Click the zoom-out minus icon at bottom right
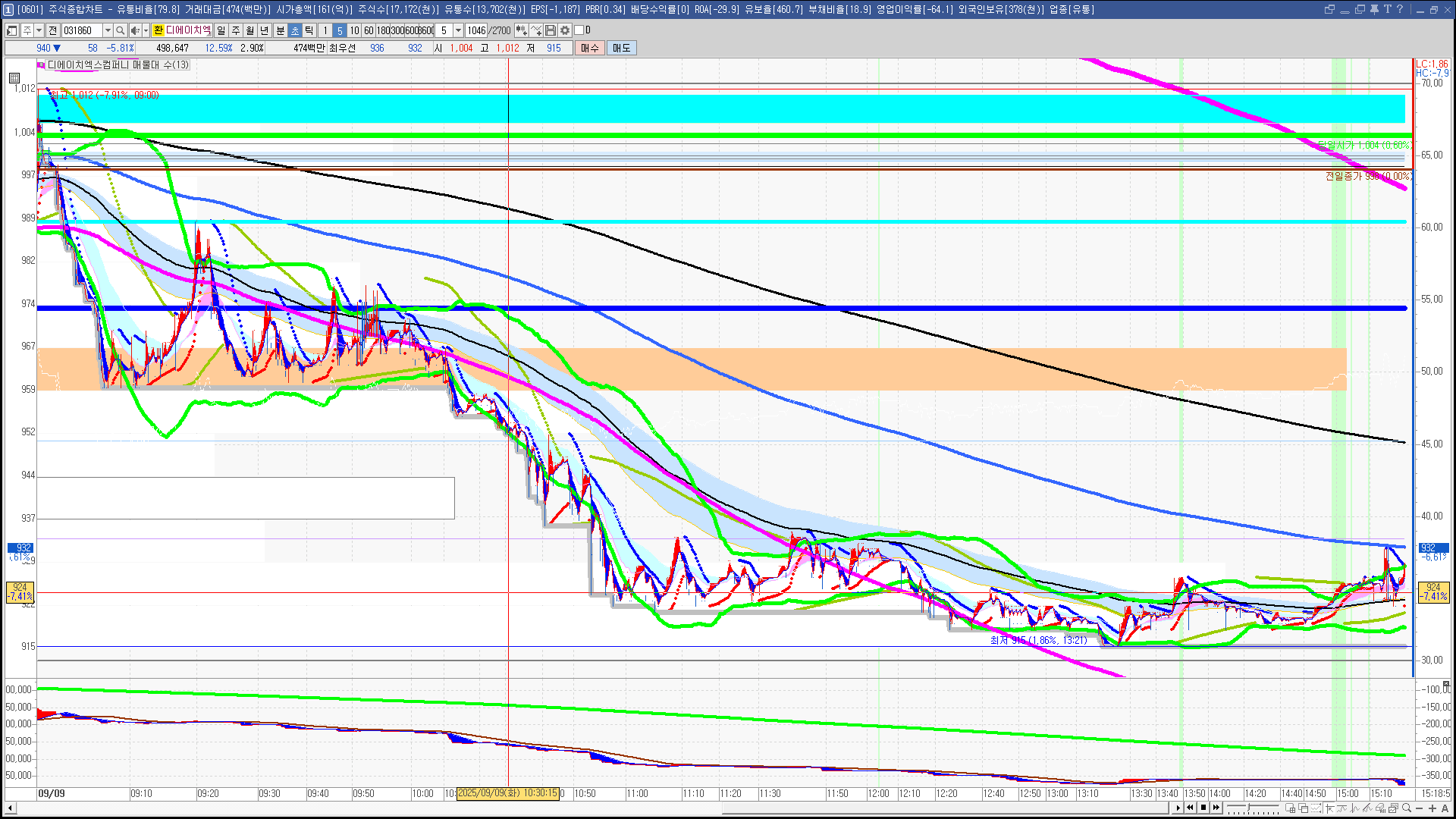The image size is (1456, 819). [1419, 808]
